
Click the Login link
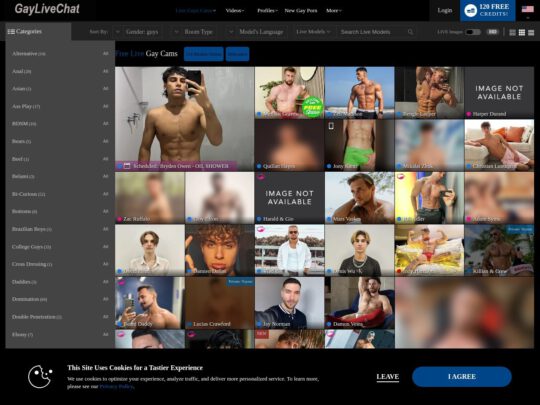point(445,10)
